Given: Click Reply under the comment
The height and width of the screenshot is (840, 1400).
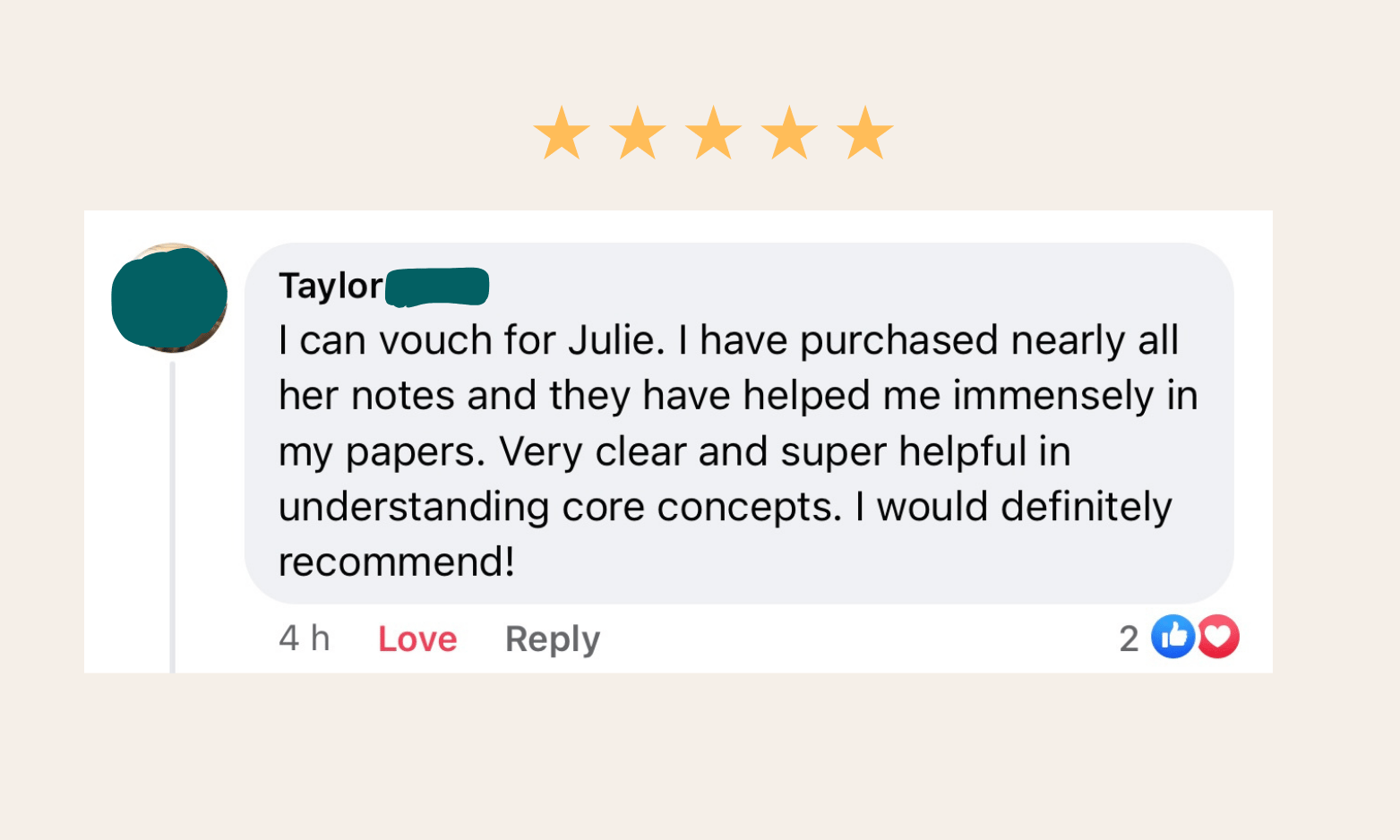Looking at the screenshot, I should (553, 639).
